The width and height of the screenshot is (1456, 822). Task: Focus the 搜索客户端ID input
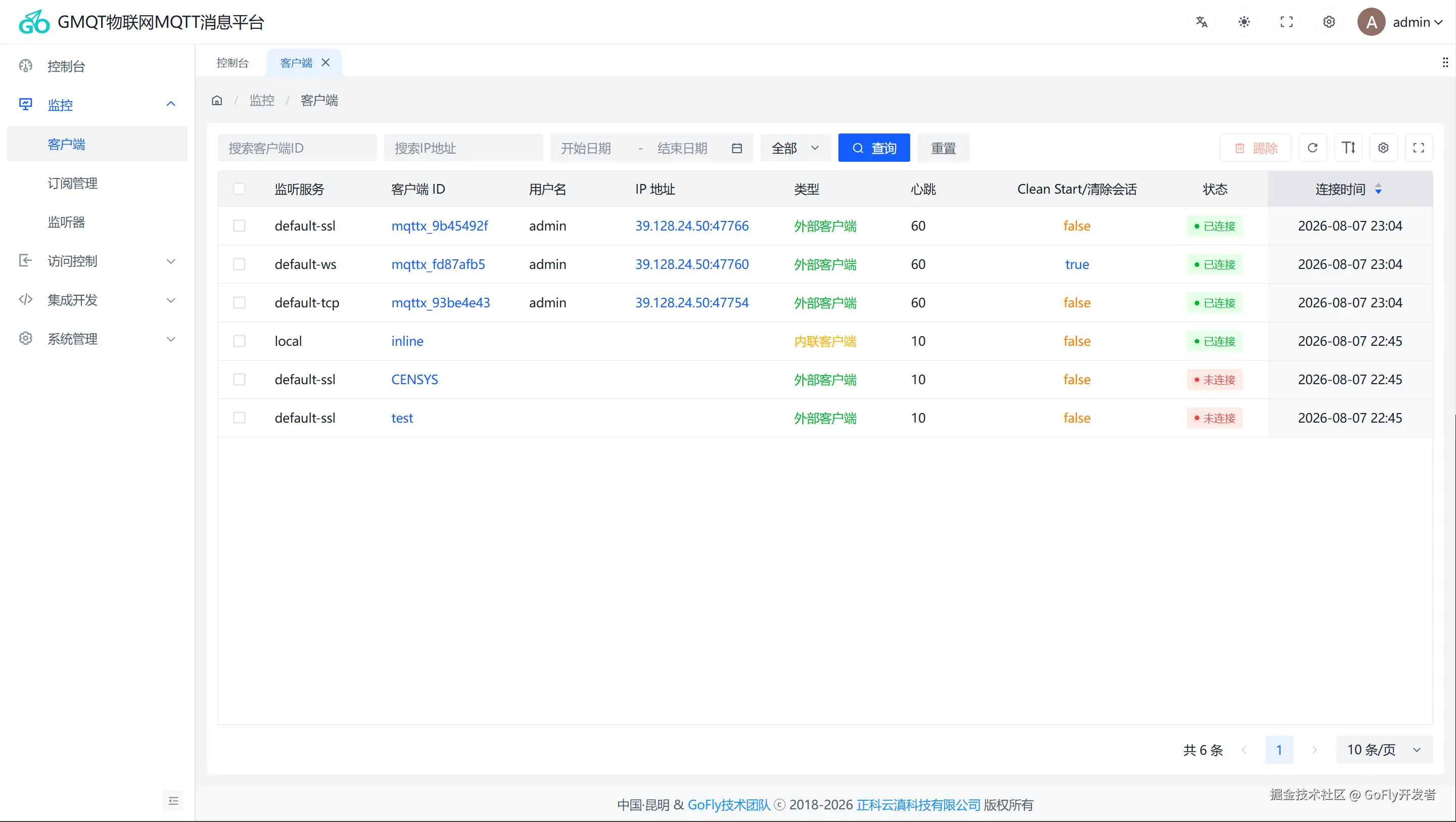pos(297,148)
